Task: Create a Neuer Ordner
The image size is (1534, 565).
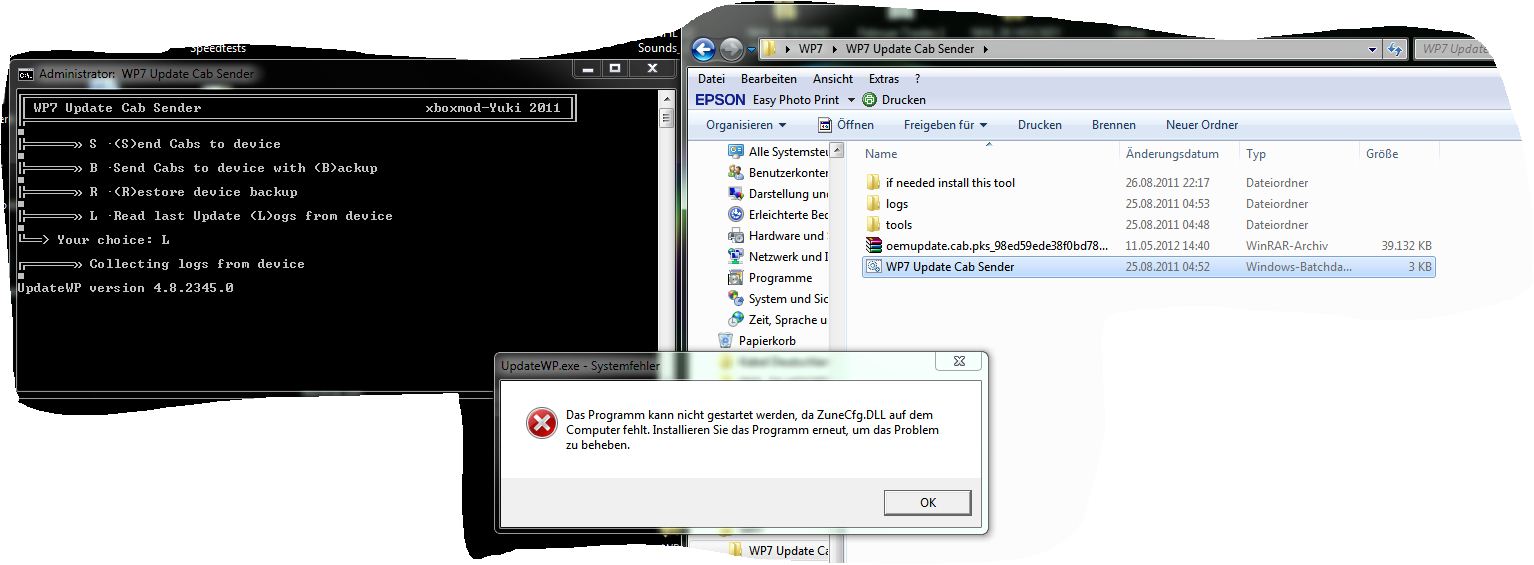Action: [1202, 125]
